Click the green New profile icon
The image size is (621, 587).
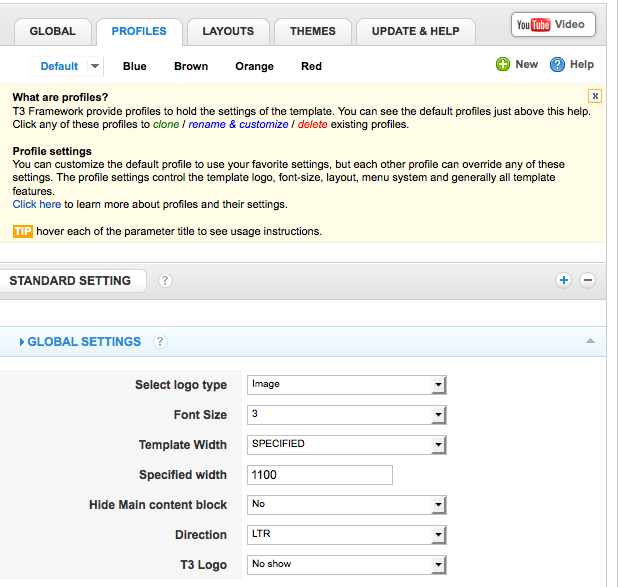(x=503, y=65)
